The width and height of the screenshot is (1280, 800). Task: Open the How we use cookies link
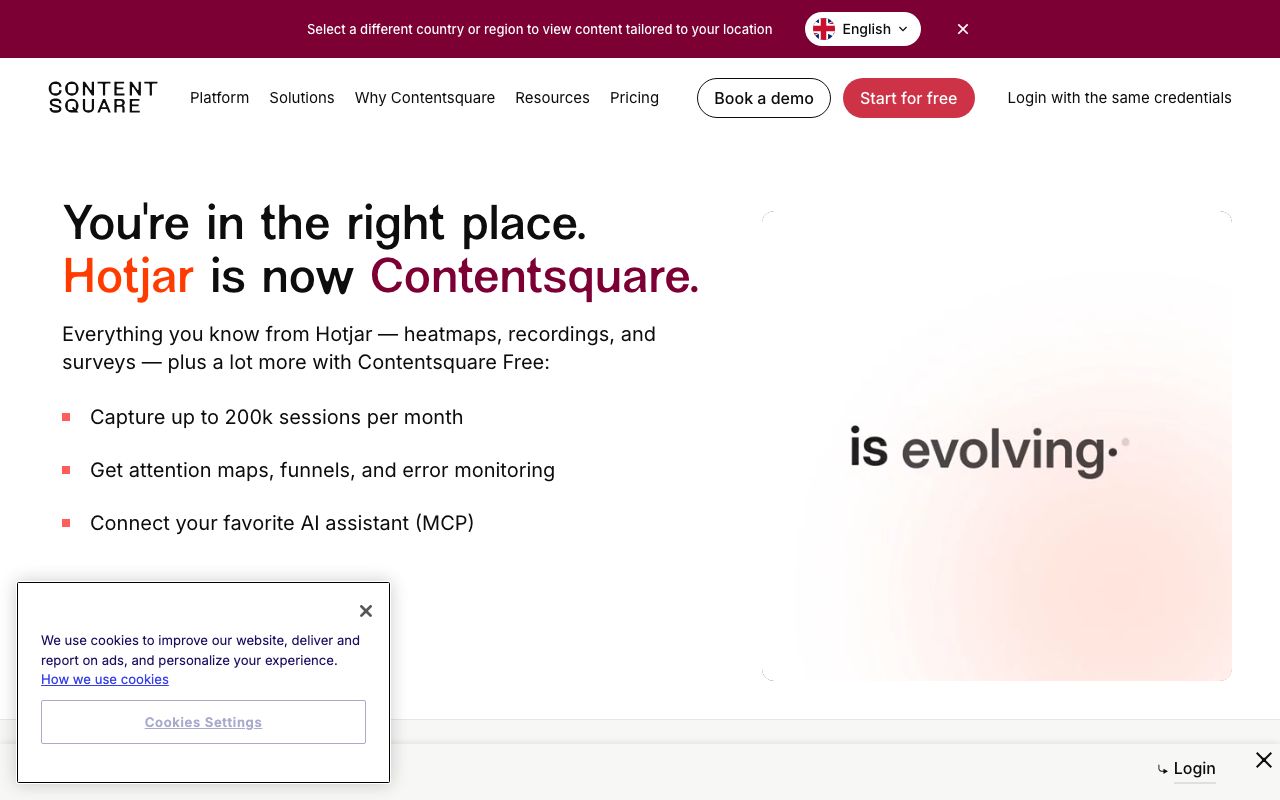coord(105,680)
